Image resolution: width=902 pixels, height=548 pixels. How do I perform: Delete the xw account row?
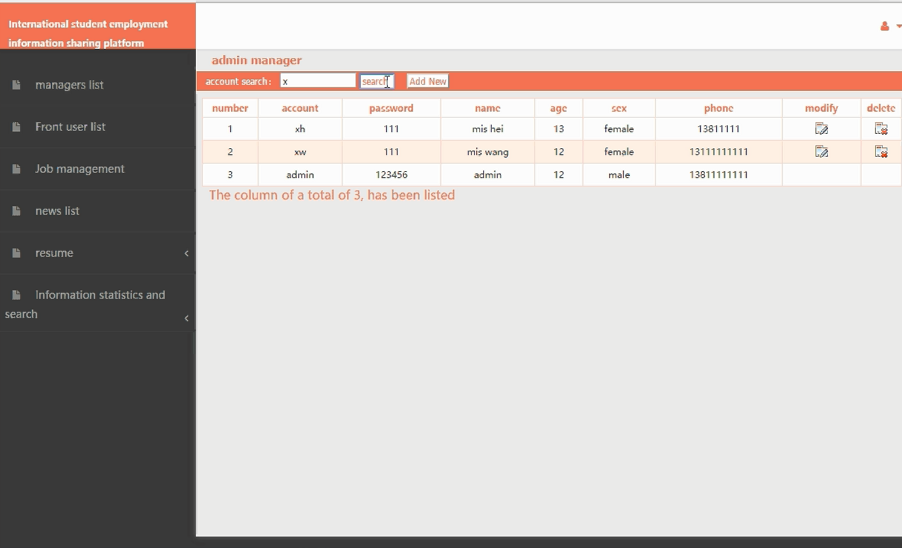tap(881, 152)
